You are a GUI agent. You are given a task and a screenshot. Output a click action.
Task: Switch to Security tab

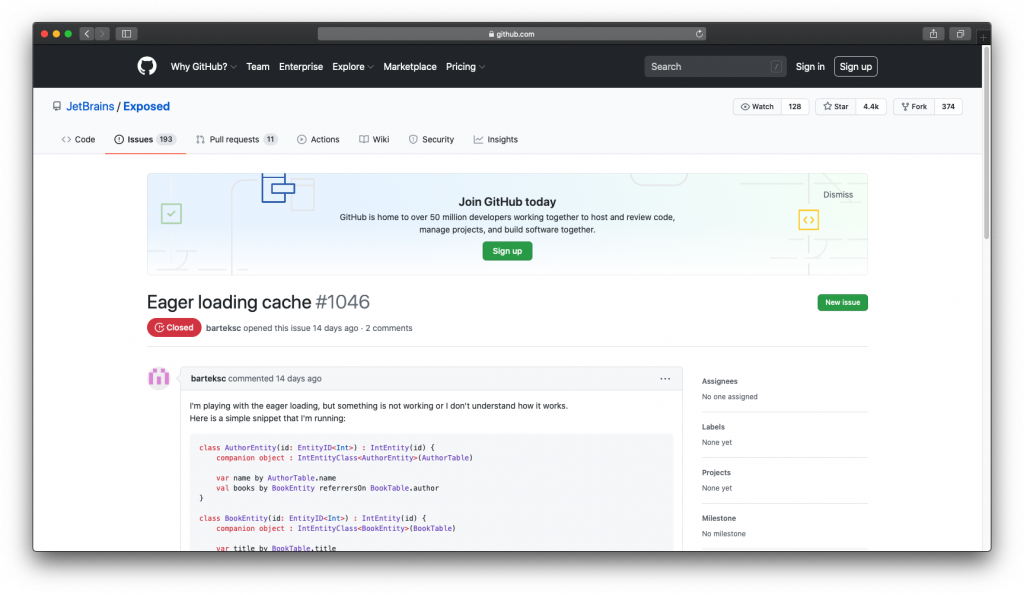[431, 139]
